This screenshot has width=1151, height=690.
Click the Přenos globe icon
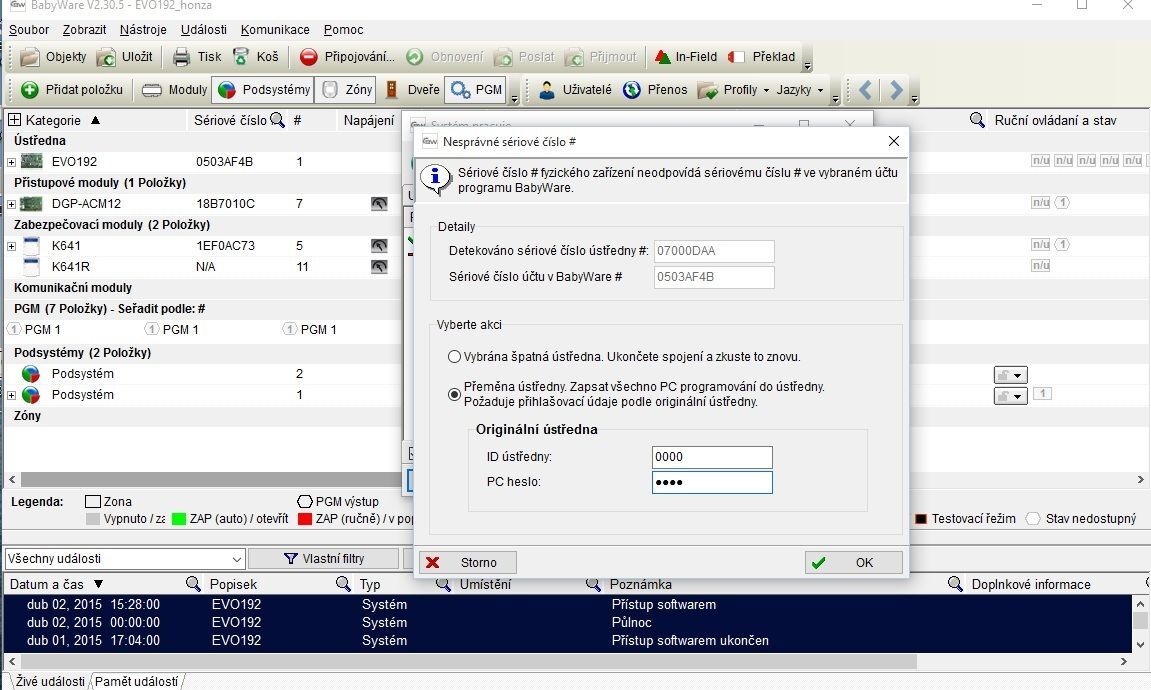(632, 90)
